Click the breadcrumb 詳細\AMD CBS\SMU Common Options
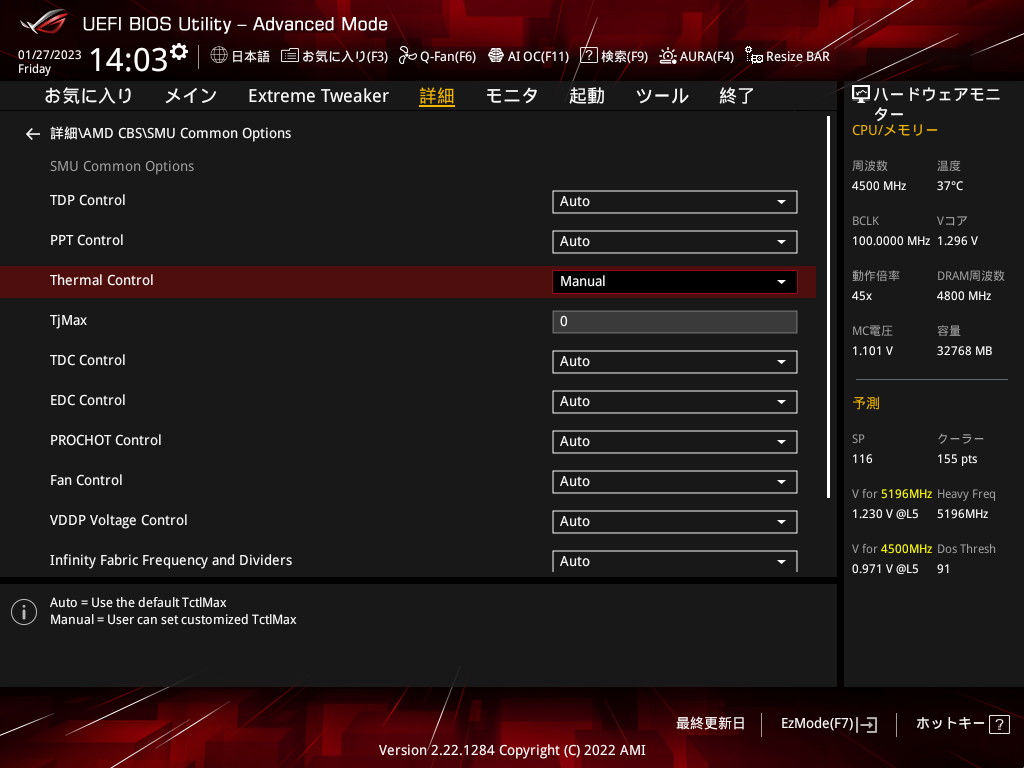 (x=170, y=133)
